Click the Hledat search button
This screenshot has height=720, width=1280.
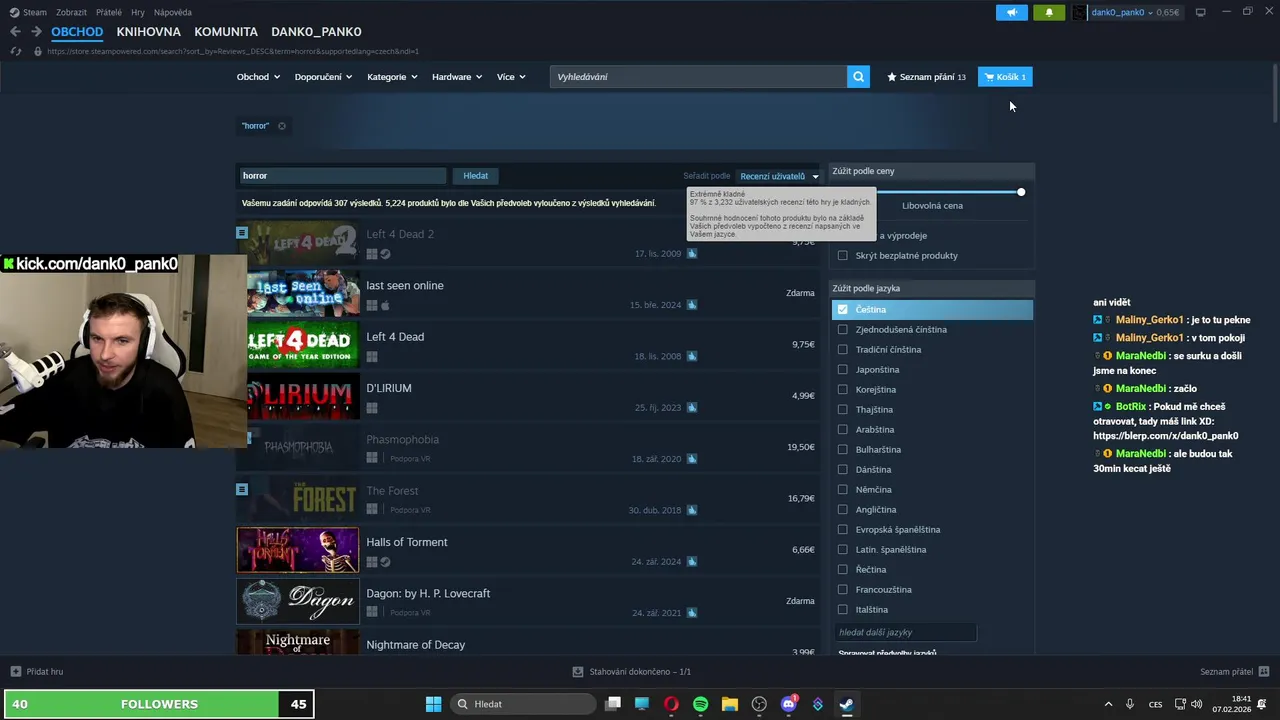point(476,176)
